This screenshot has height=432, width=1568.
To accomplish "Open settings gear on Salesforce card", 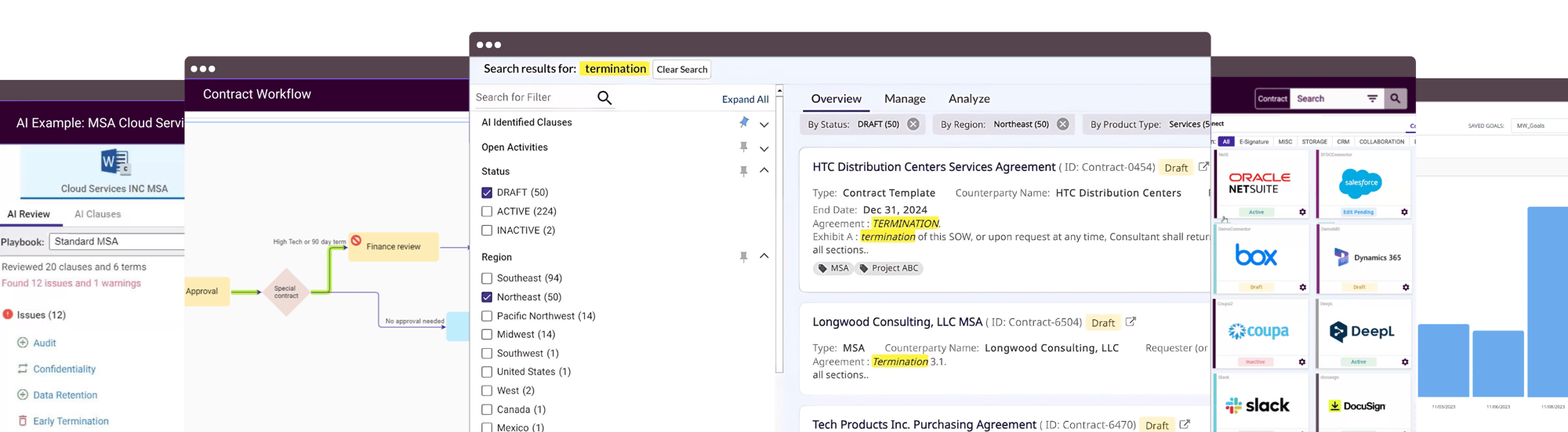I will (1404, 212).
